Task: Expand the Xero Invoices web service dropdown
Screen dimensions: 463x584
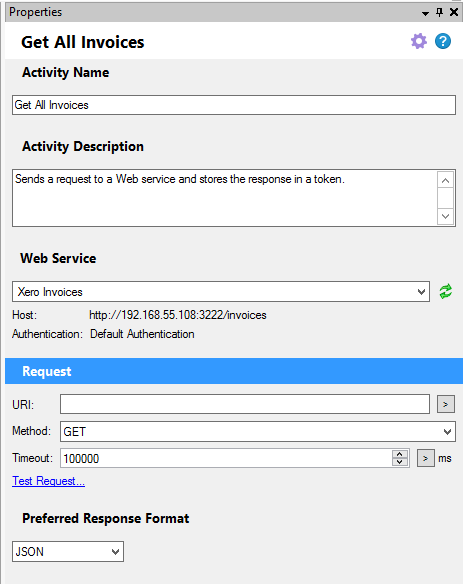Action: [x=421, y=292]
